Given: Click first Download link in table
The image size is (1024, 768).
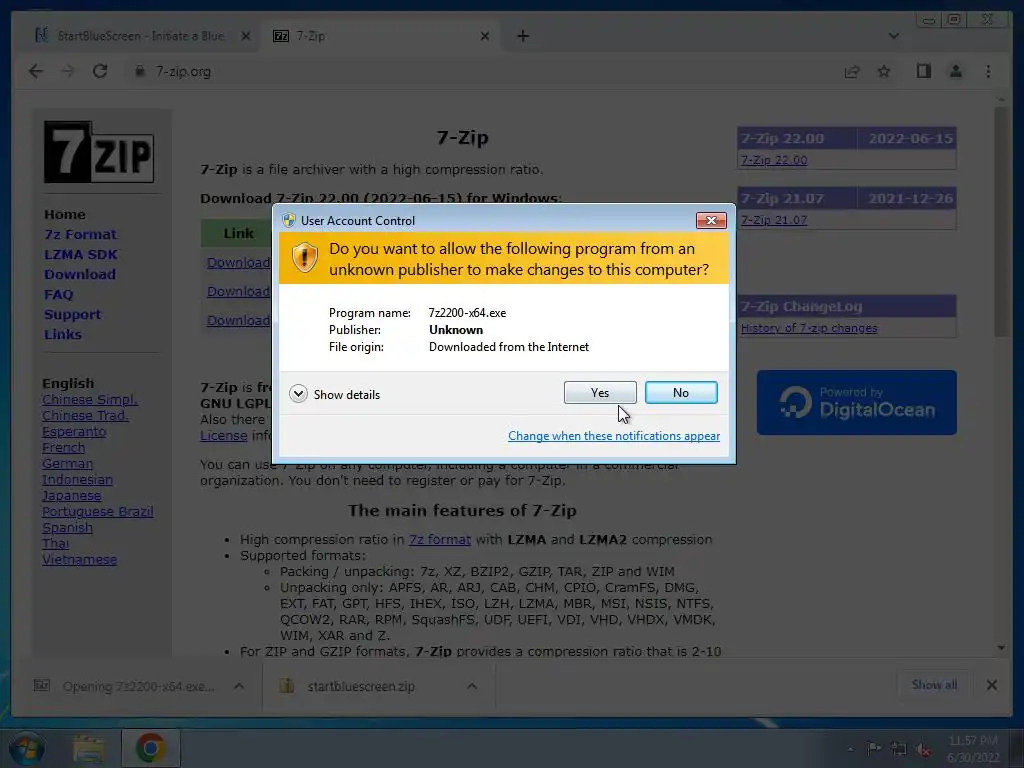Looking at the screenshot, I should point(238,263).
